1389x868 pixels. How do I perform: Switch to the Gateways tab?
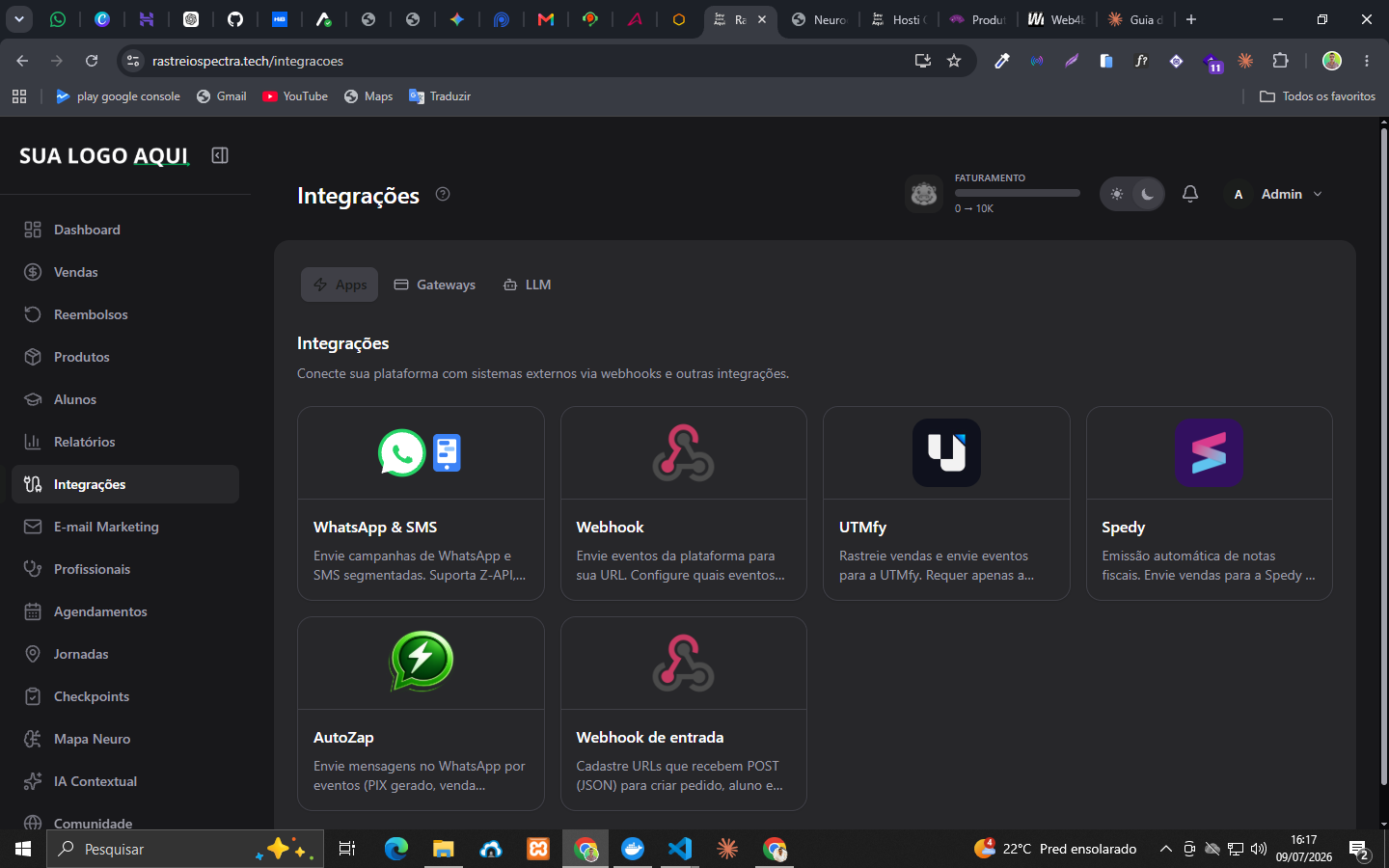435,285
